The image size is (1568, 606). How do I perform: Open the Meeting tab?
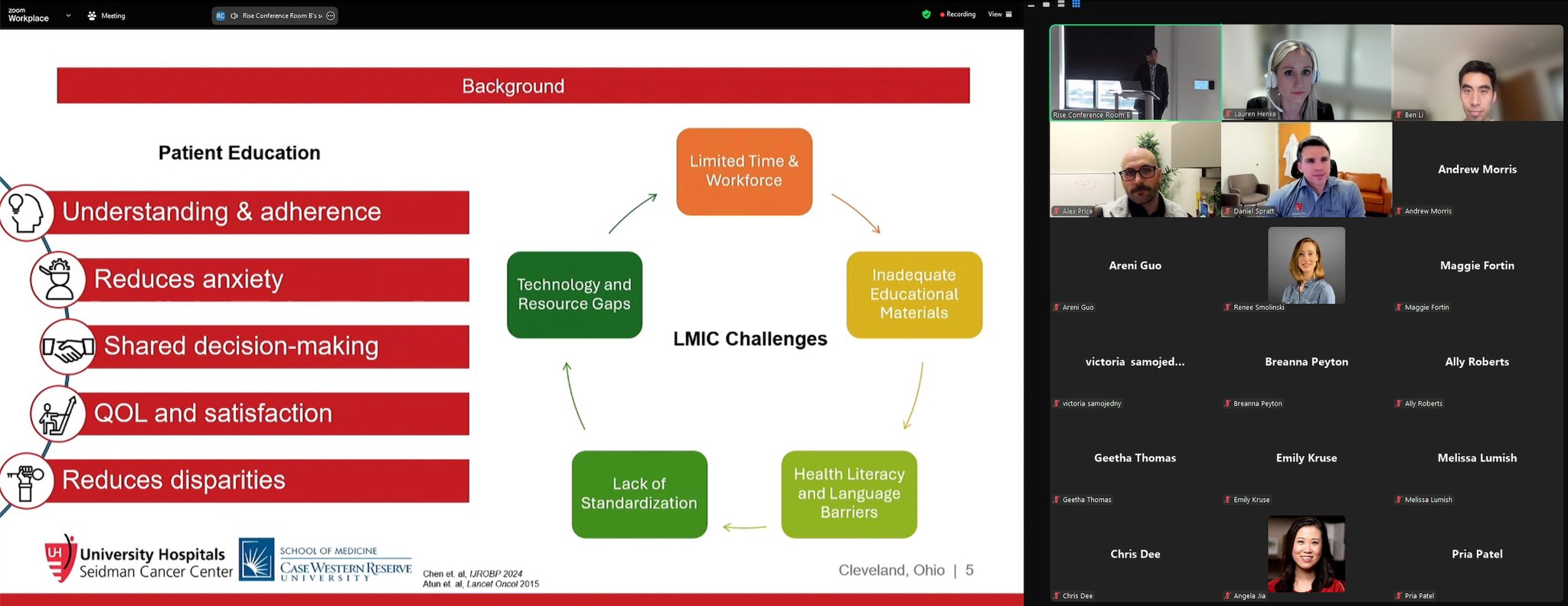click(106, 15)
